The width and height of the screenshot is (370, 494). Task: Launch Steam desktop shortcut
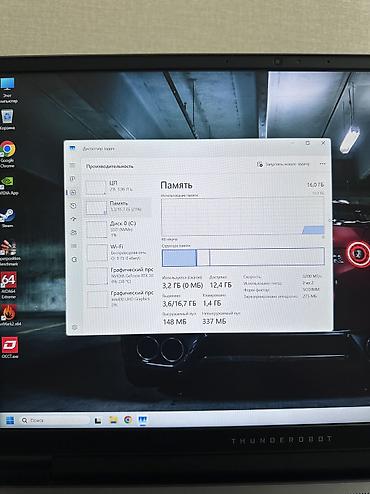click(7, 218)
